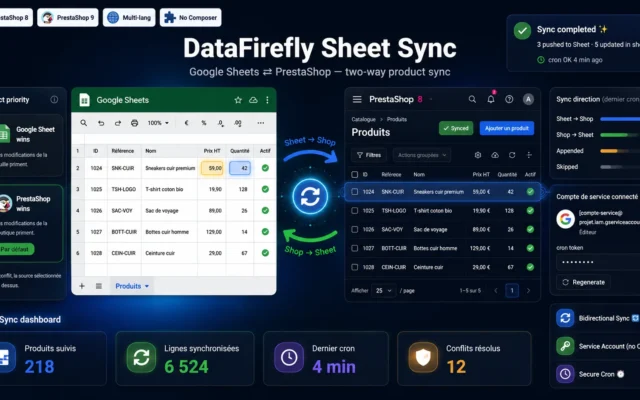Click the Google account logo icon

[565, 219]
